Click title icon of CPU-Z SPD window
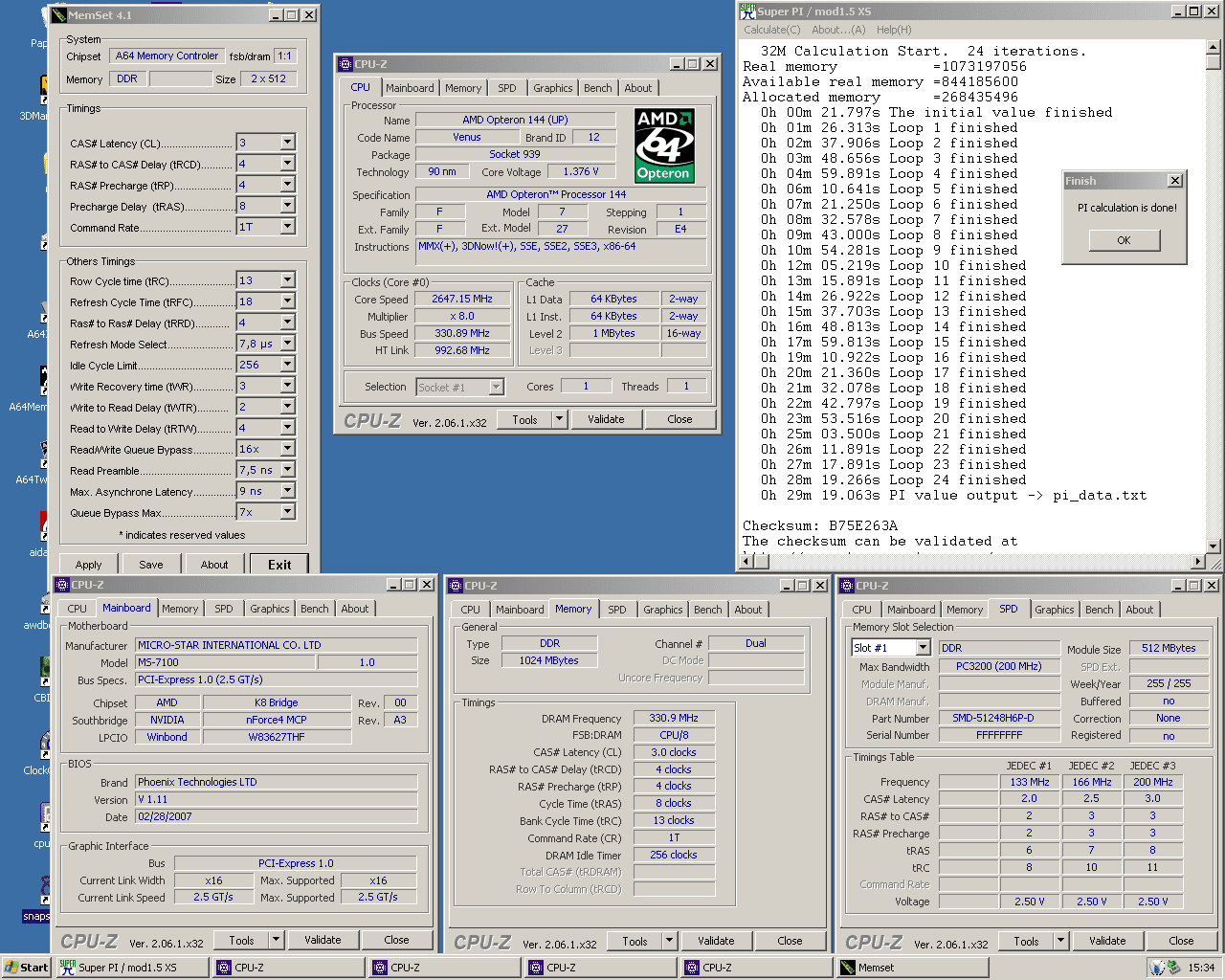Image resolution: width=1225 pixels, height=980 pixels. tap(847, 586)
